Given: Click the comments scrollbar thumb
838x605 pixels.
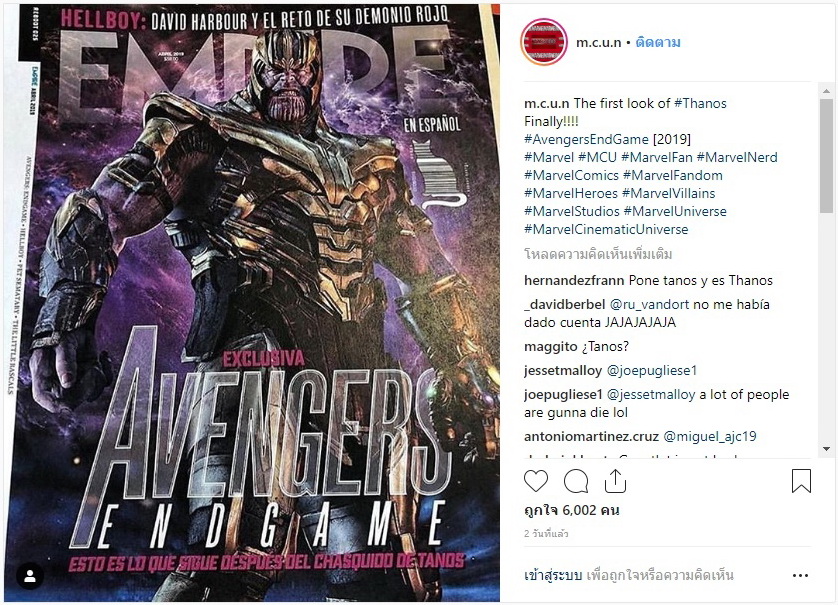Looking at the screenshot, I should coord(826,156).
